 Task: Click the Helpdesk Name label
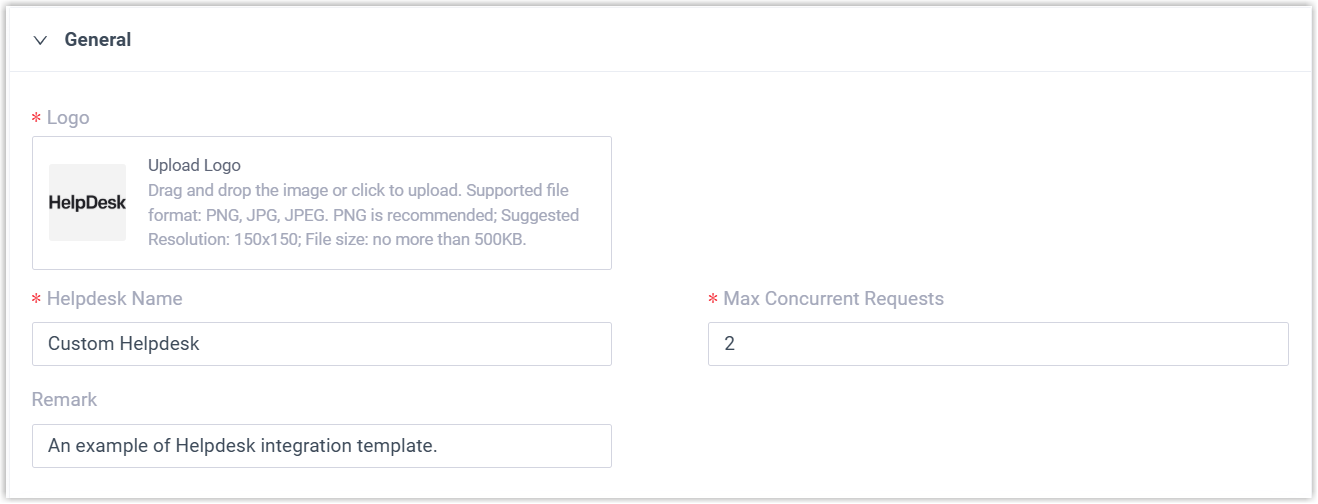click(114, 299)
